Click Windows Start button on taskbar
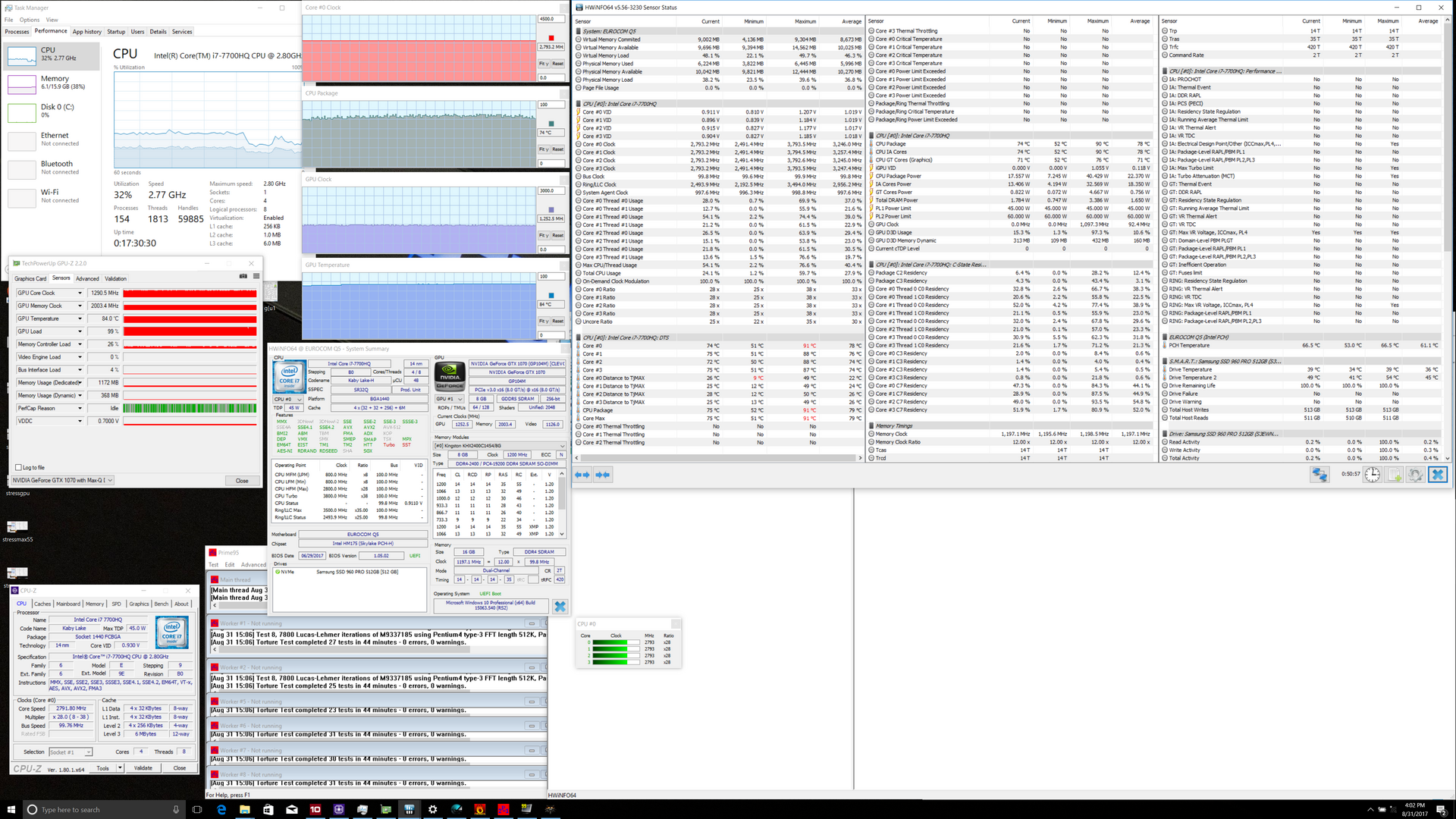Screen dimensions: 1456x819 pos(11,809)
